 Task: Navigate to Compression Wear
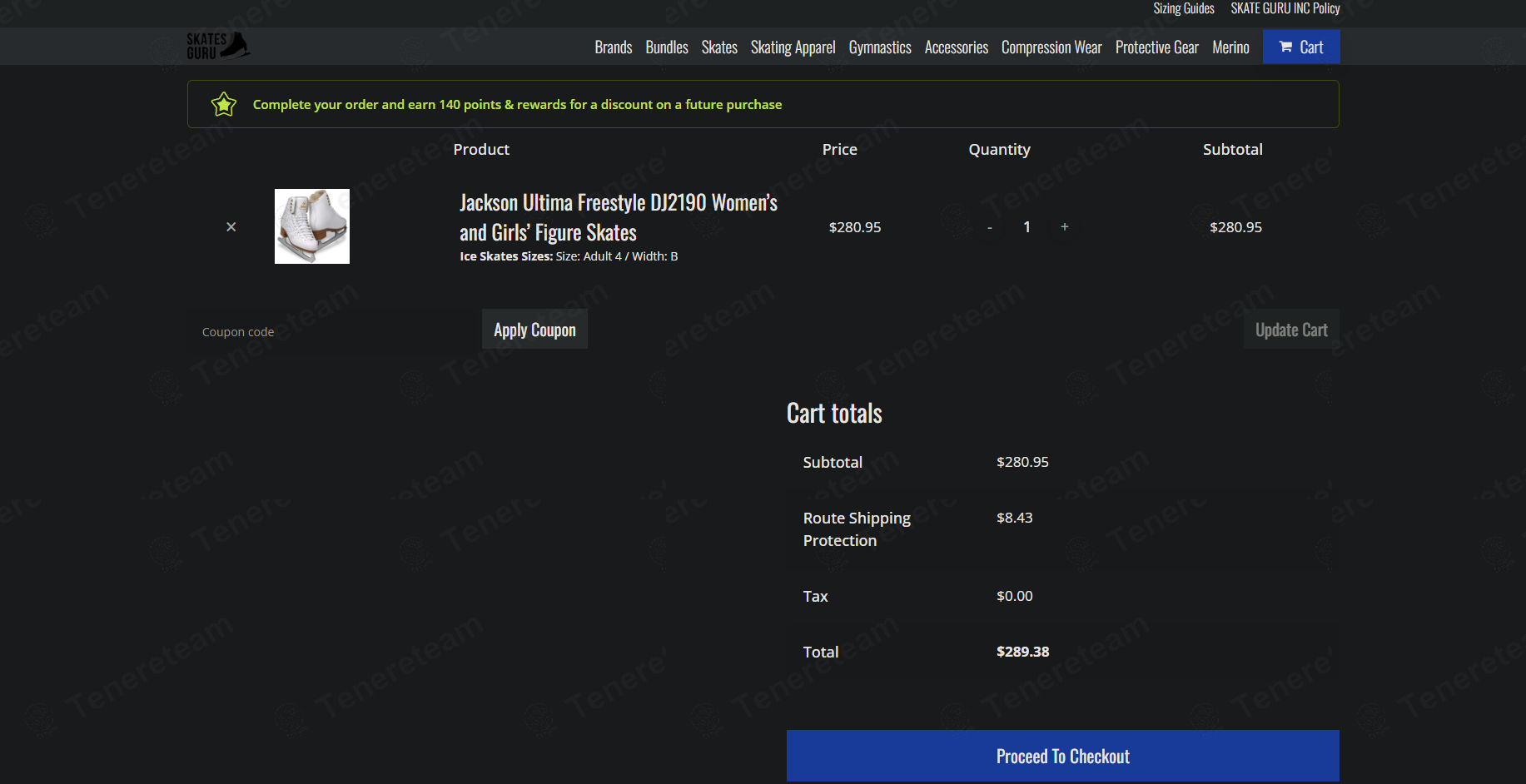[1051, 47]
